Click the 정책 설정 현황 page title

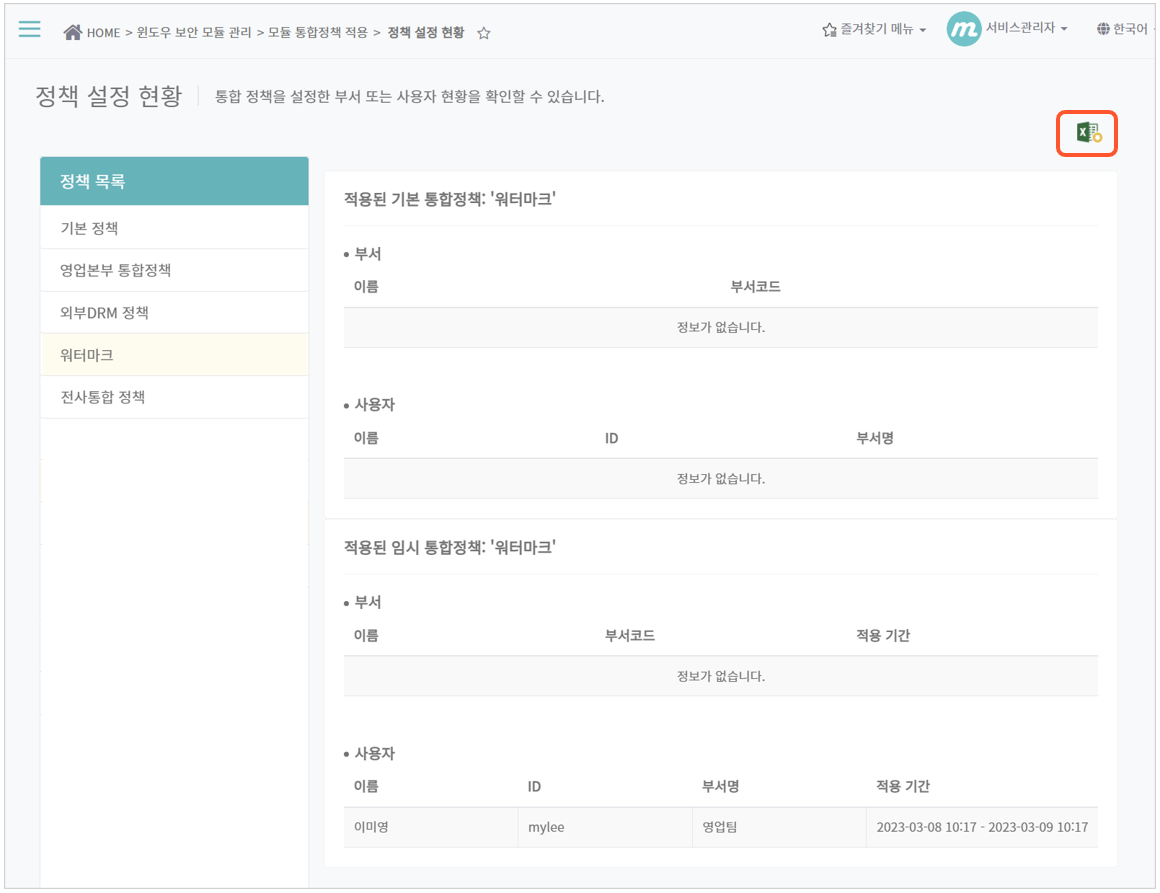(x=109, y=96)
